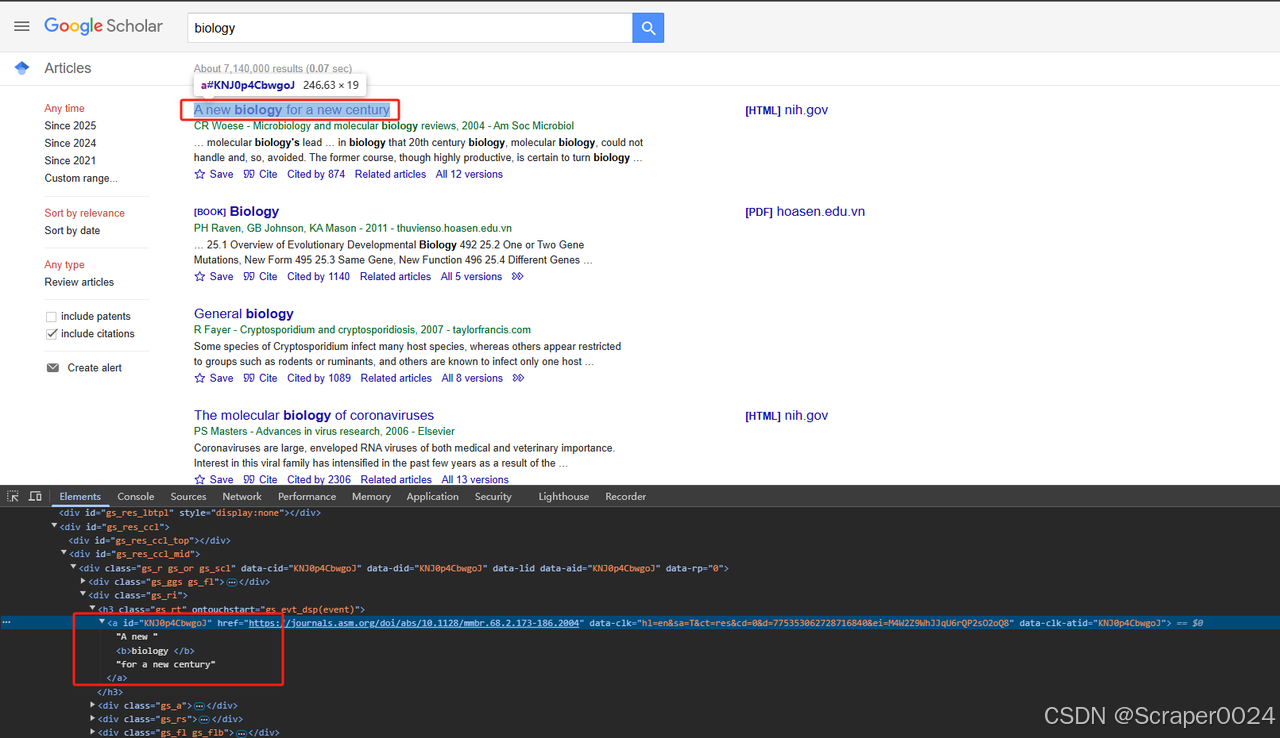Open the Sources tab in DevTools
1280x738 pixels.
click(x=188, y=496)
